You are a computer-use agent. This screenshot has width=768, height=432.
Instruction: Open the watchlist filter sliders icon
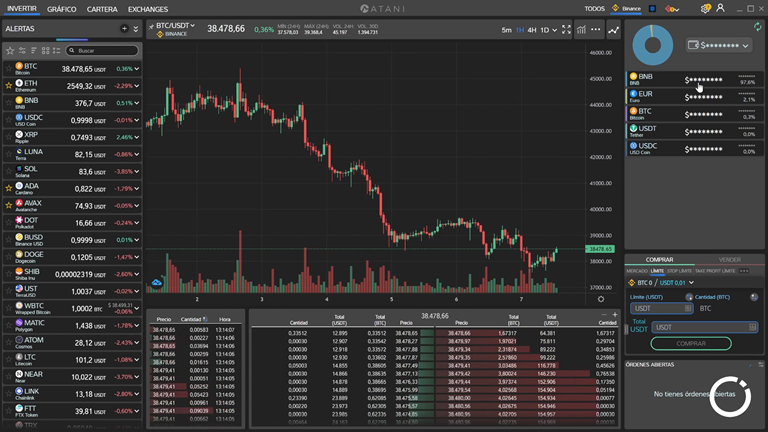[22, 50]
